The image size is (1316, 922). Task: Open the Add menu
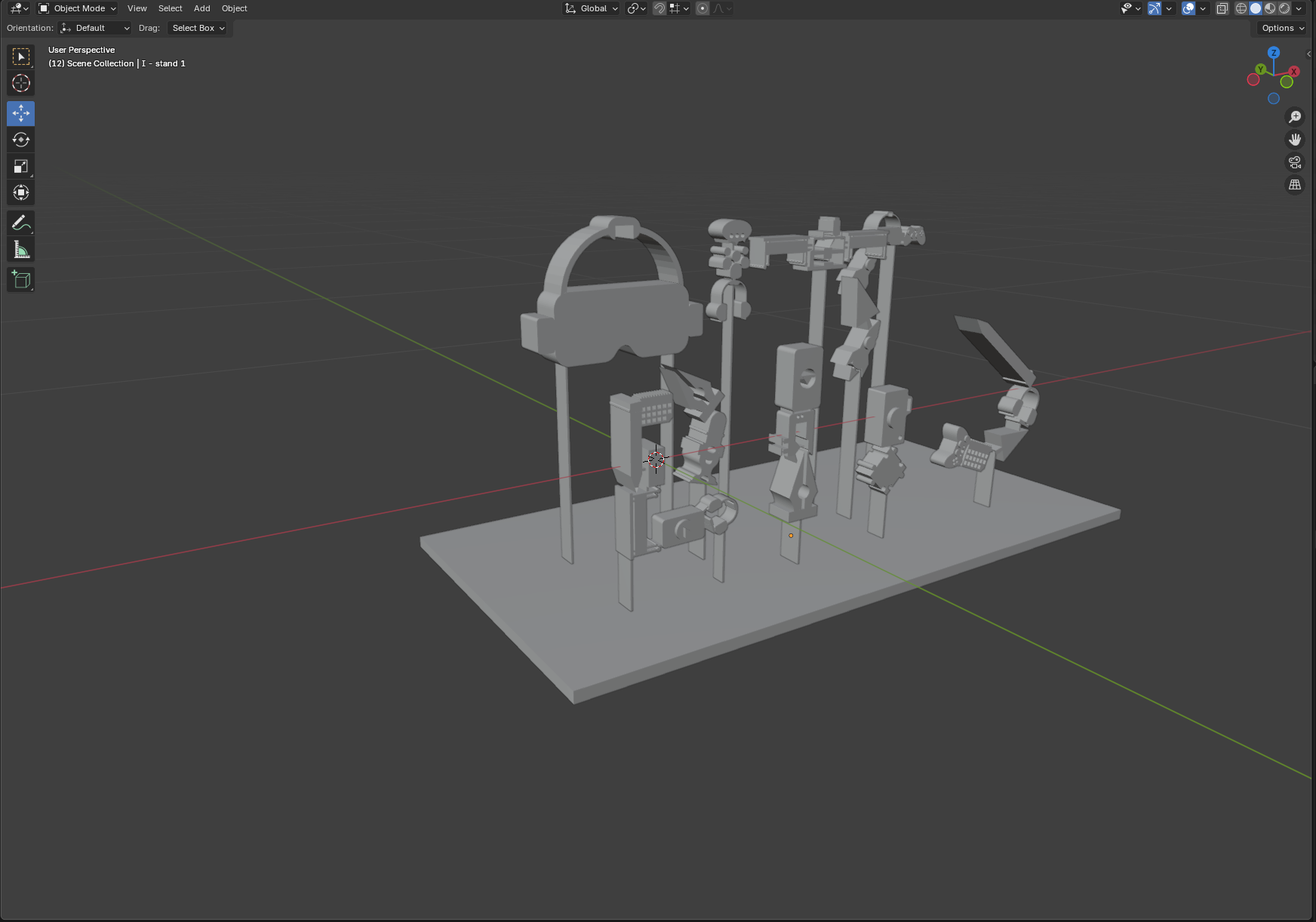201,8
